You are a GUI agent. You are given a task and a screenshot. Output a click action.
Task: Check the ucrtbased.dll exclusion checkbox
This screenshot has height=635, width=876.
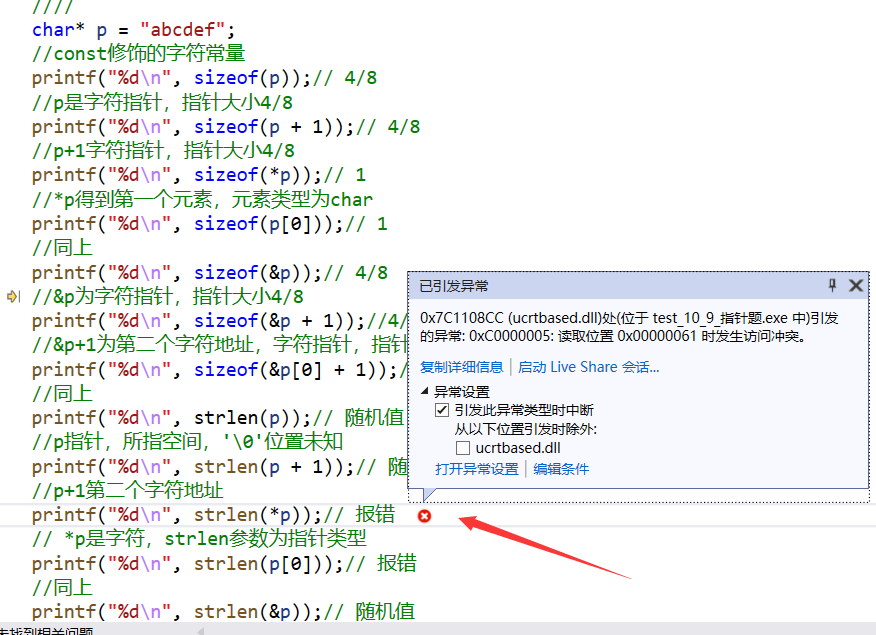pyautogui.click(x=463, y=448)
